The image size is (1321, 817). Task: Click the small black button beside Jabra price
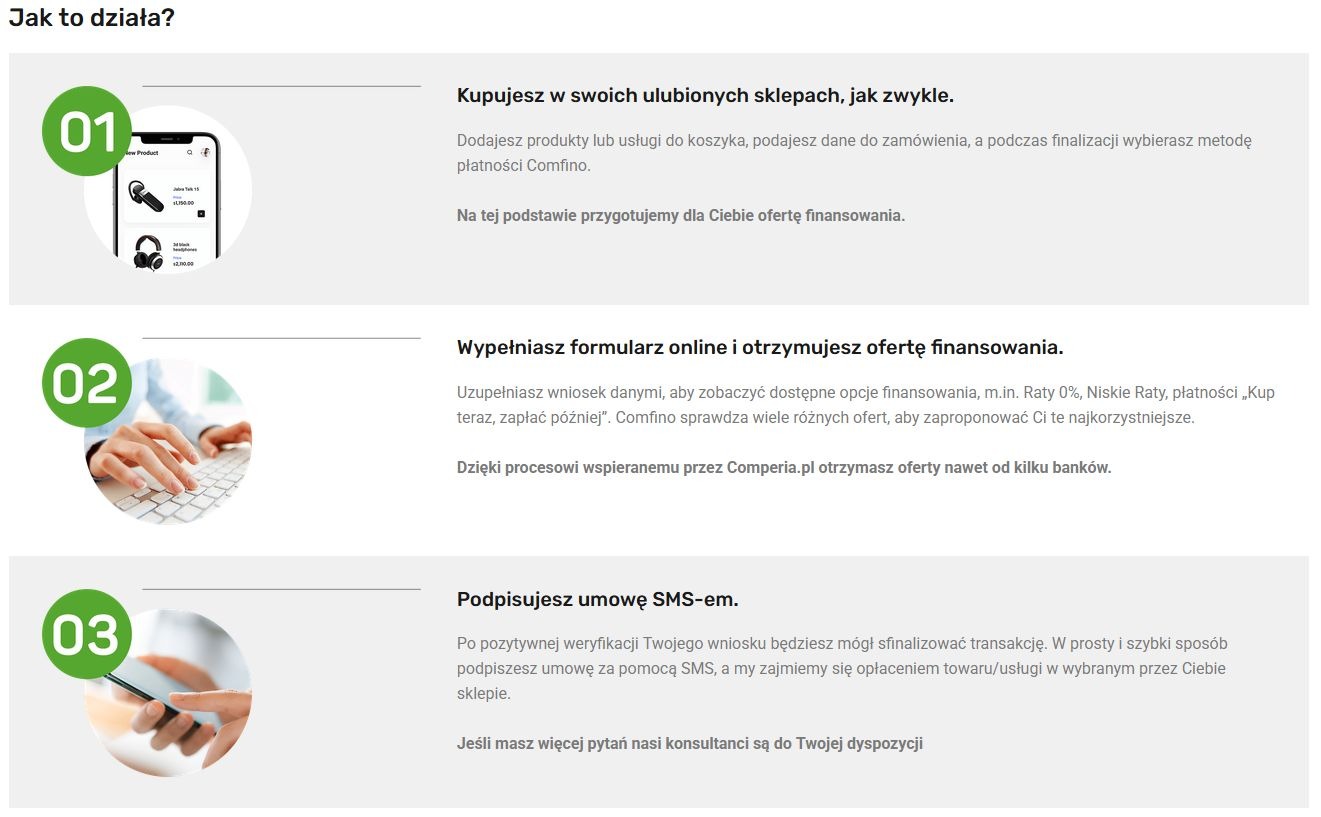(201, 213)
